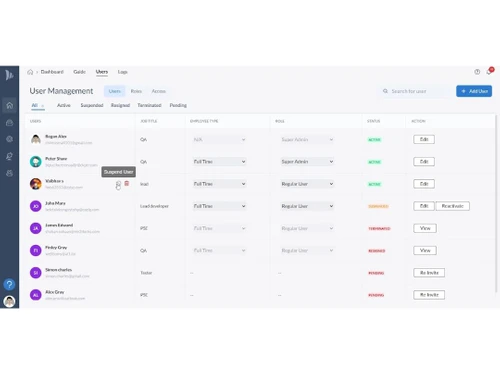
Task: Open the help icon in the top right
Action: pyautogui.click(x=477, y=72)
